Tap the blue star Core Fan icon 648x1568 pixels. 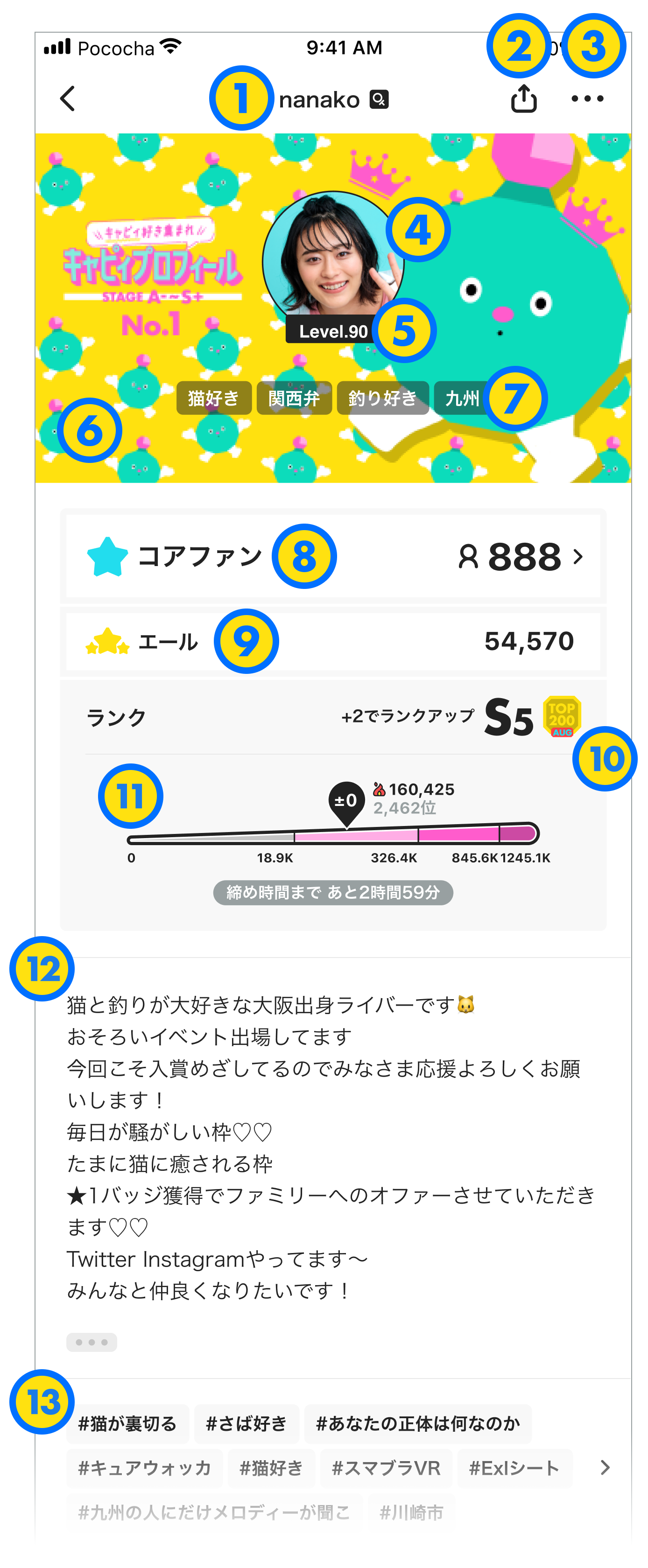pos(108,556)
